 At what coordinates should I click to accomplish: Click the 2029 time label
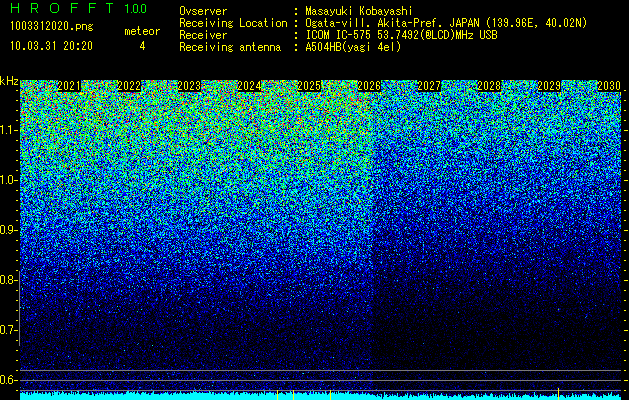pyautogui.click(x=549, y=86)
